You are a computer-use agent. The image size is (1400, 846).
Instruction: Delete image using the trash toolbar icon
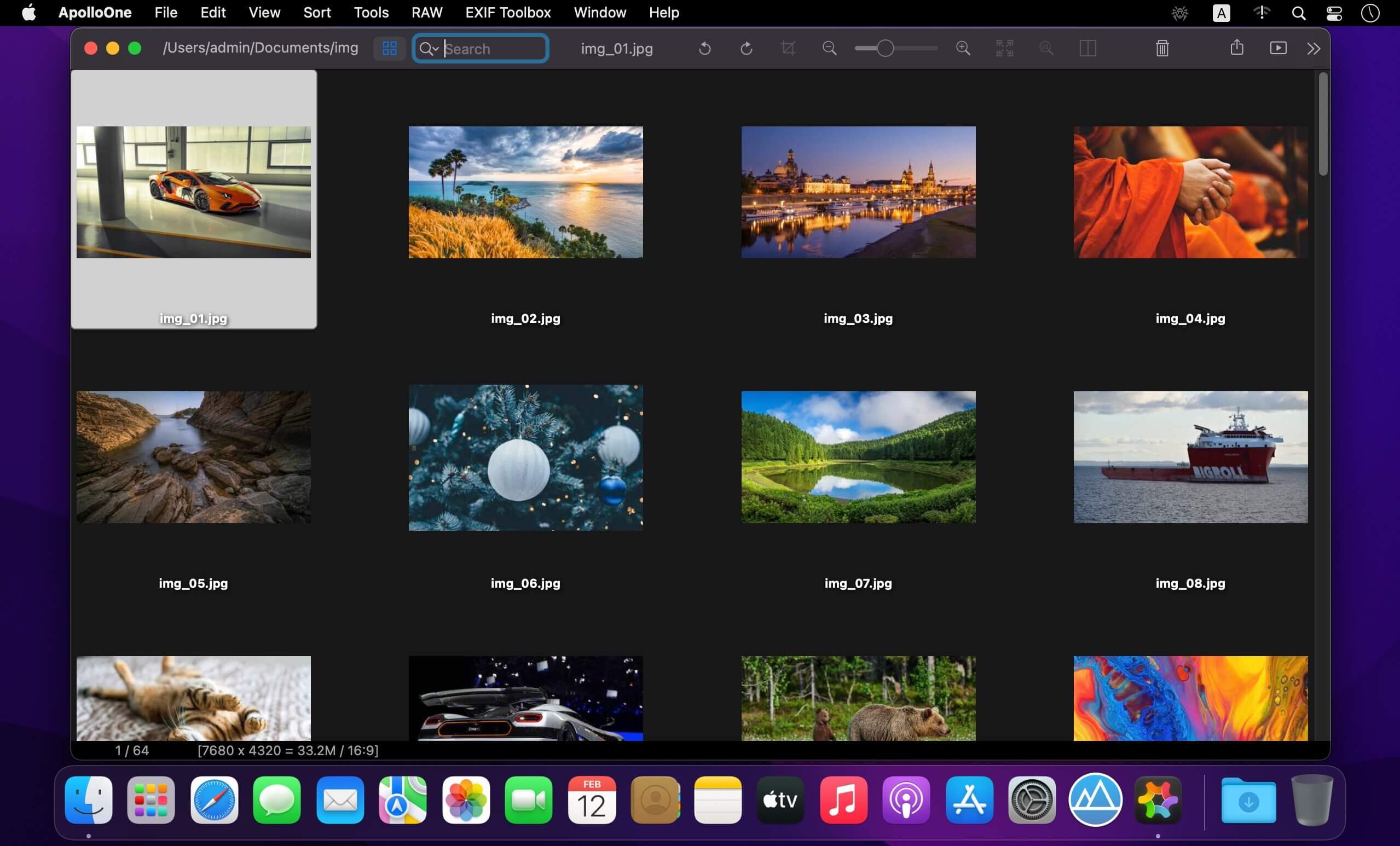pyautogui.click(x=1162, y=48)
